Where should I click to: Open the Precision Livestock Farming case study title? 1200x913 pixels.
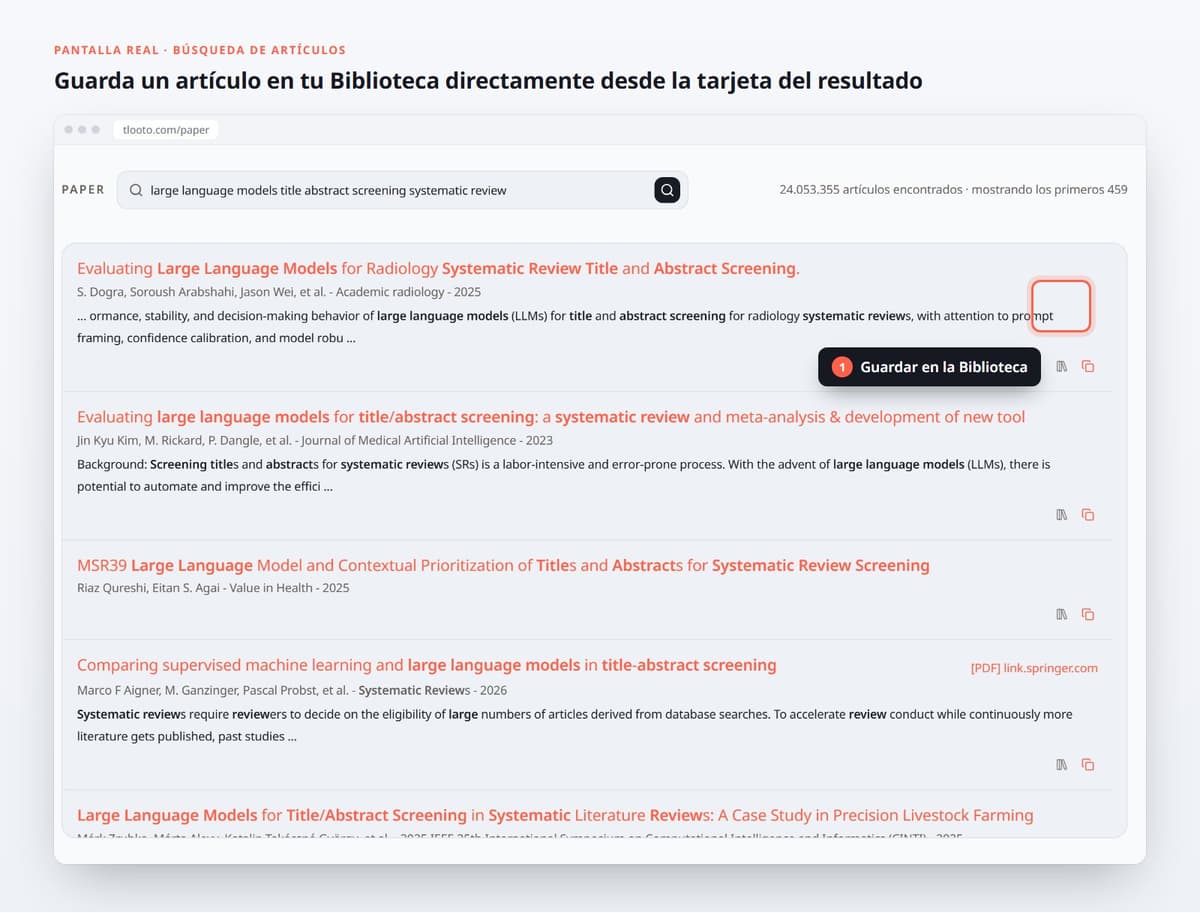[x=555, y=815]
